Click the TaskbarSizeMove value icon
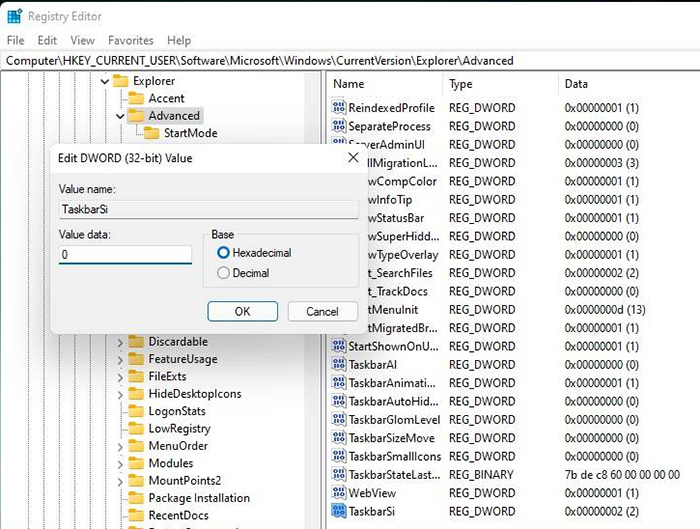 (339, 437)
